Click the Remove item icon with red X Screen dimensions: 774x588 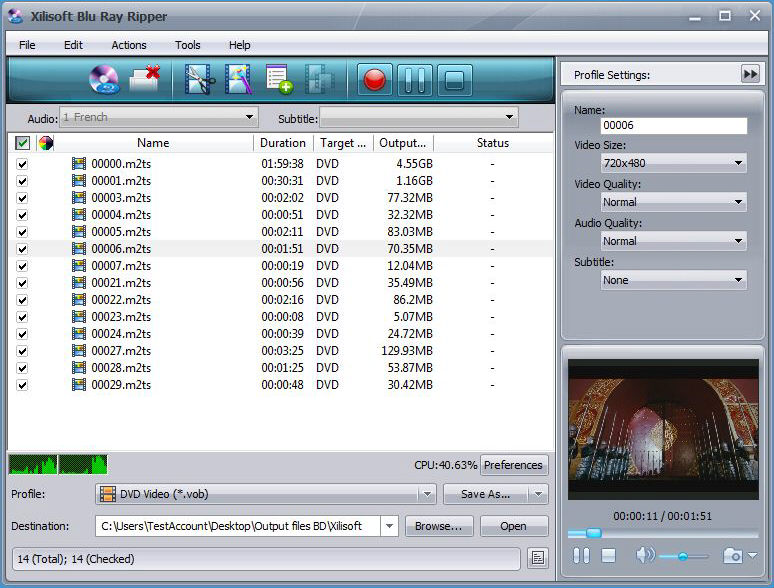click(145, 79)
